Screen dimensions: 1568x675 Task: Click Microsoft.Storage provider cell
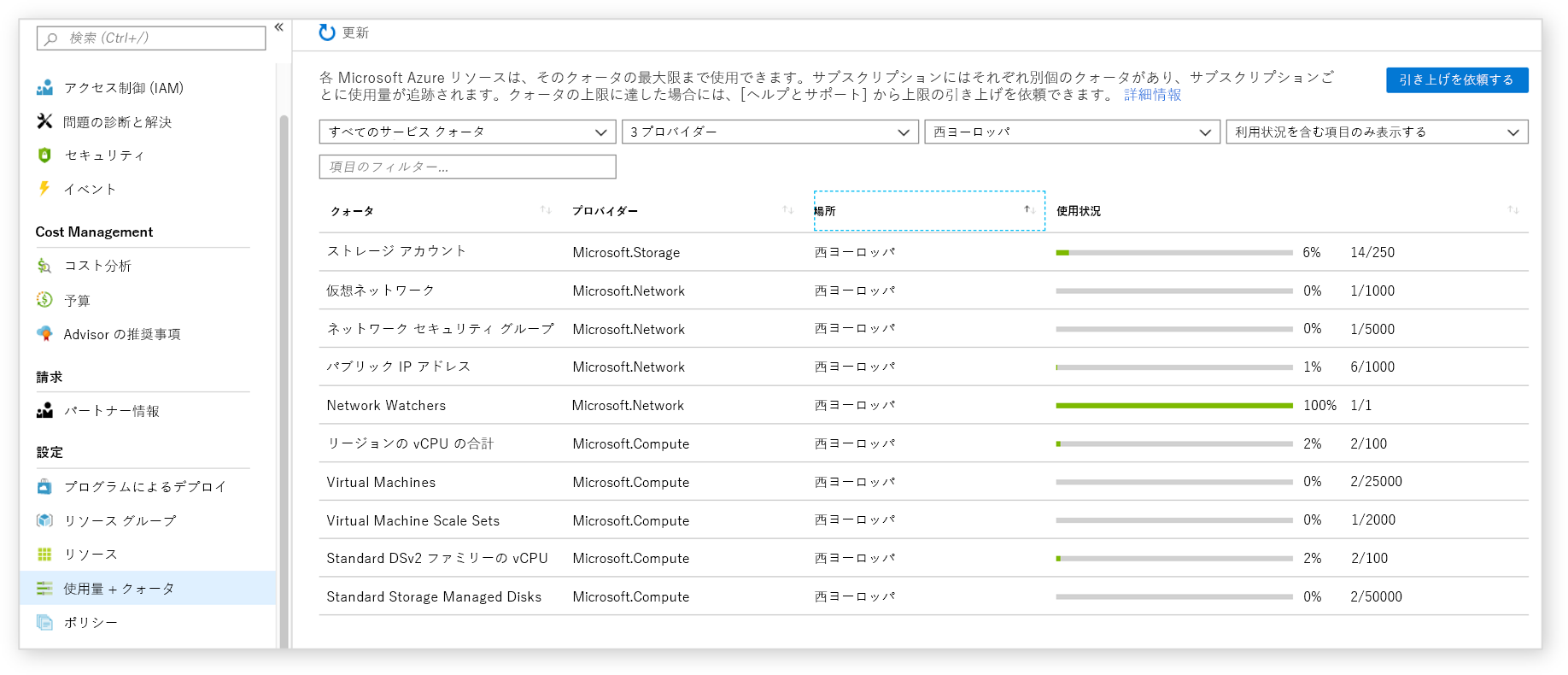[x=626, y=252]
